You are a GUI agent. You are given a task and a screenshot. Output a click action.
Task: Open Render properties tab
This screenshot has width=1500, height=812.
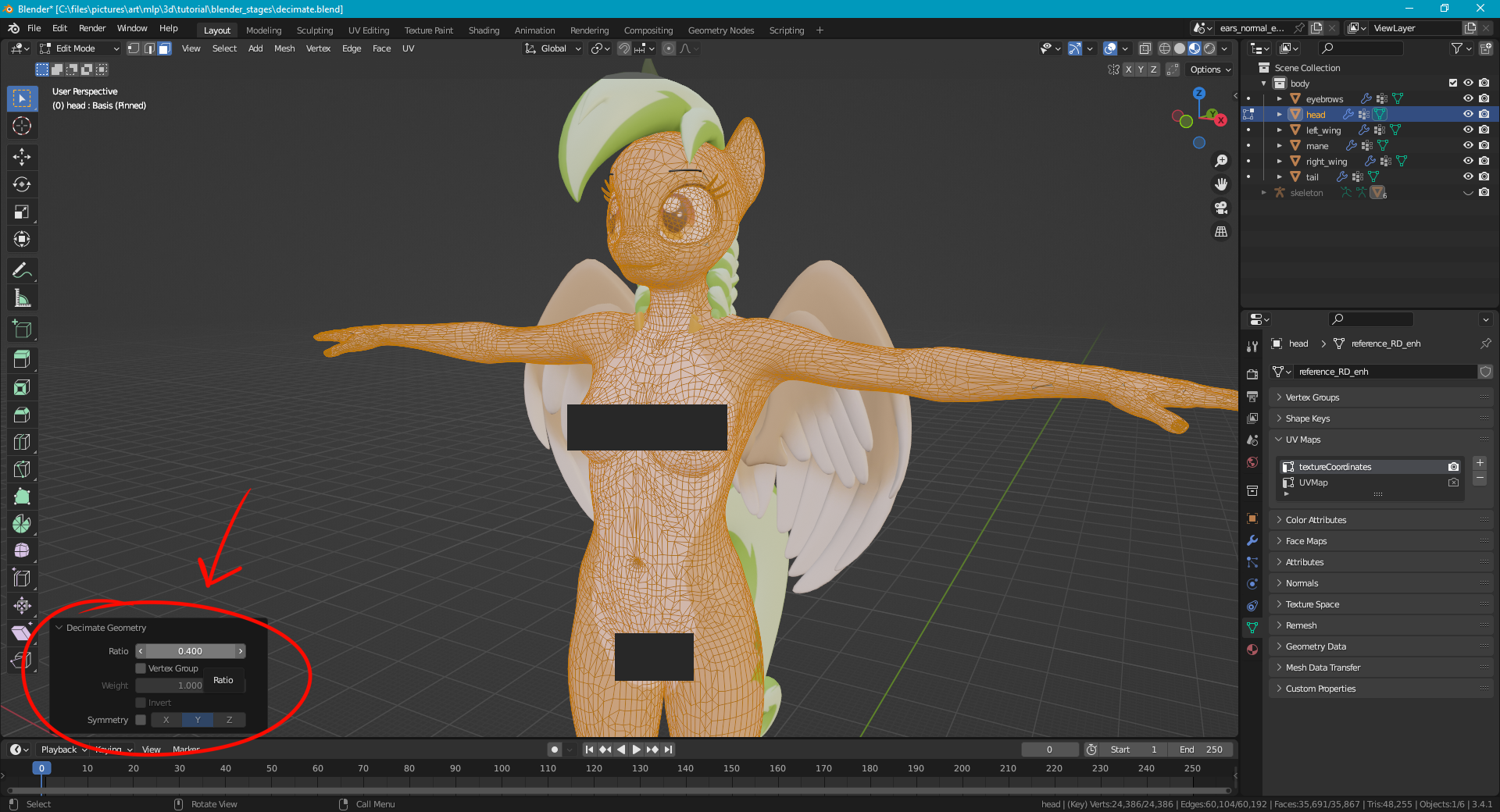(x=1252, y=375)
